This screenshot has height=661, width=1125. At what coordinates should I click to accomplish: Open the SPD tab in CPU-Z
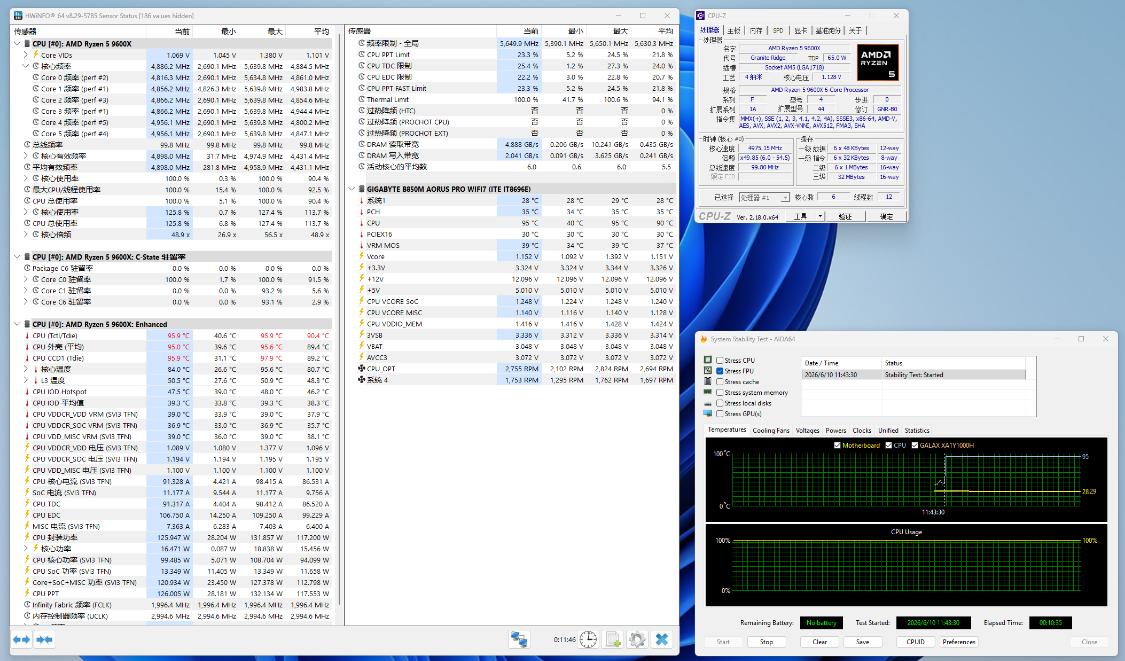click(x=778, y=31)
